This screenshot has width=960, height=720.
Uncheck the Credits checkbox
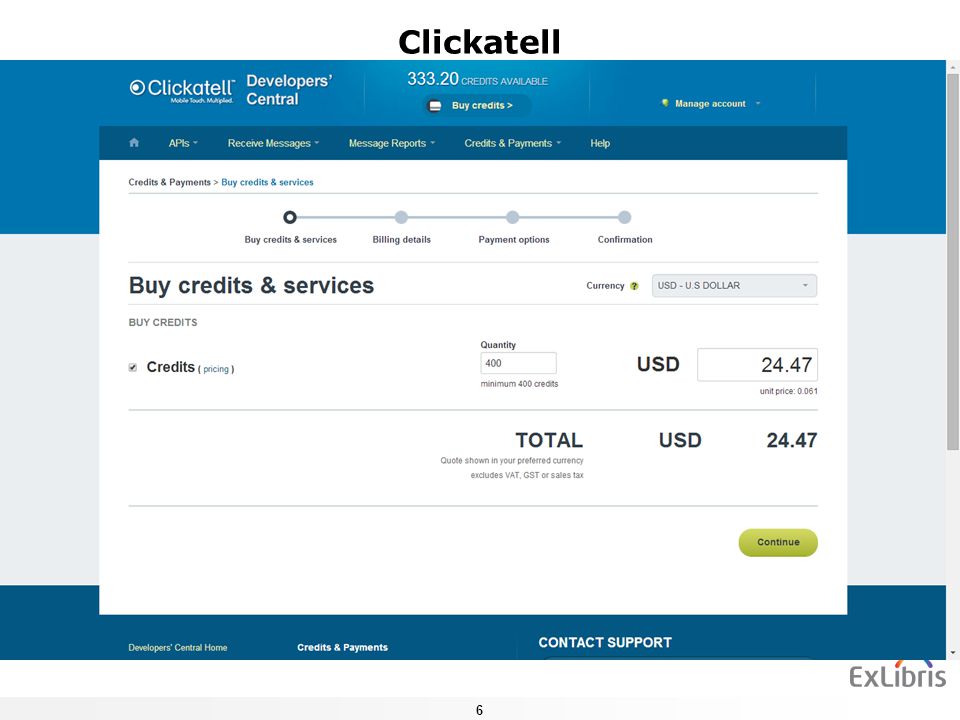133,367
